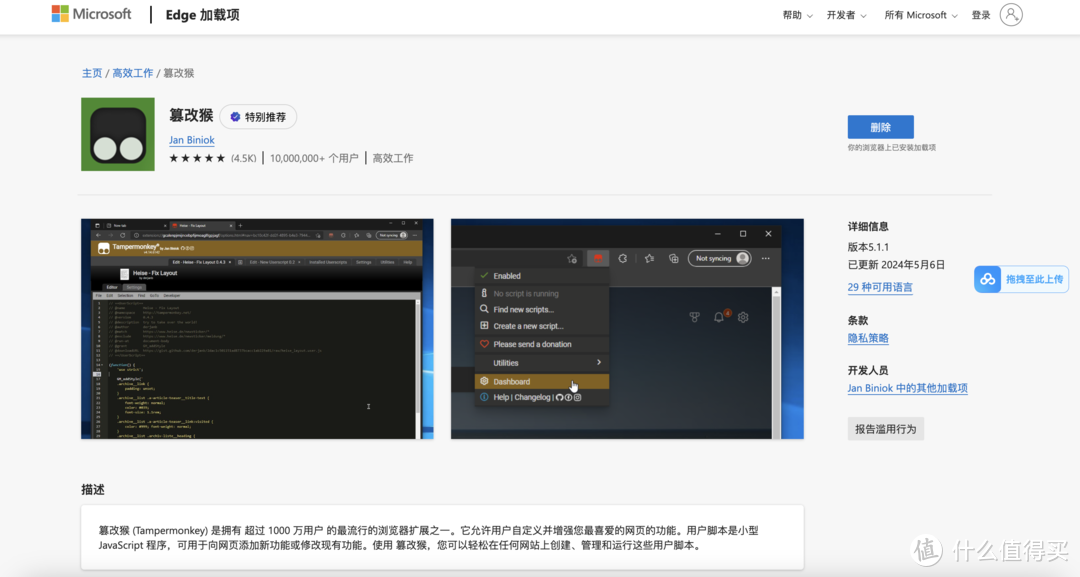Click Utilities submenu entry in screenshot

pyautogui.click(x=541, y=363)
